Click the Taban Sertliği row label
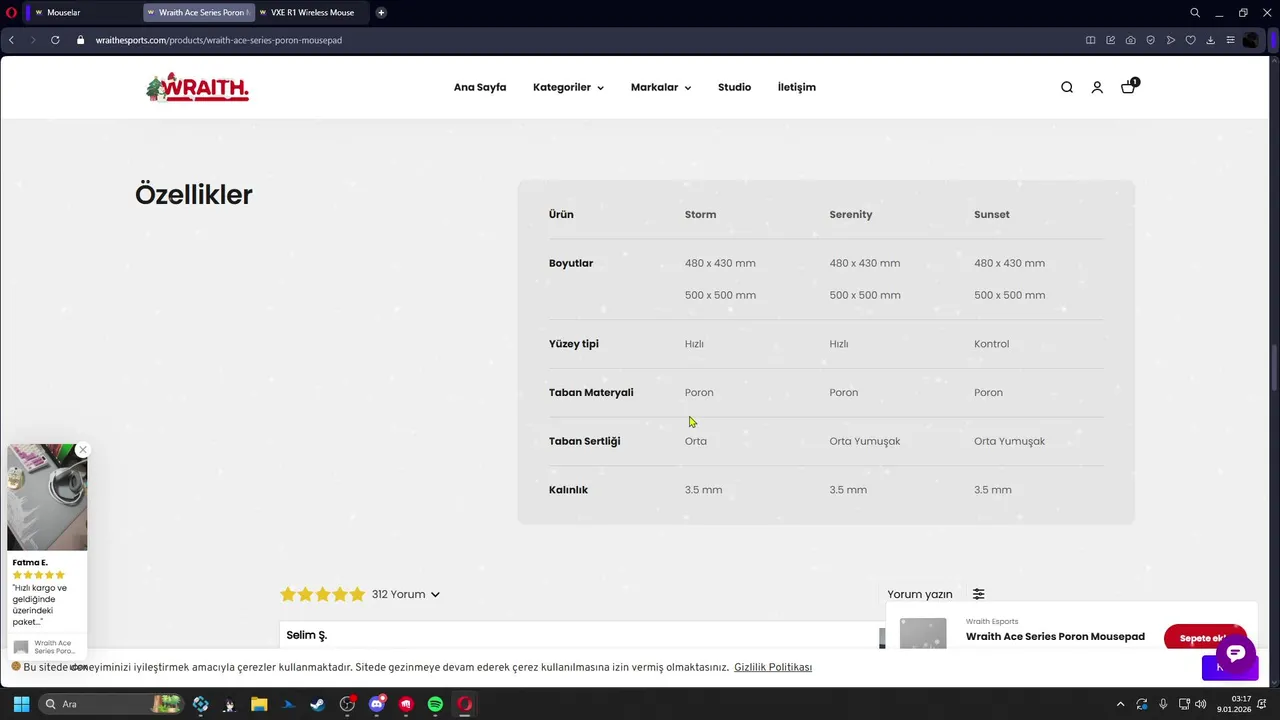The height and width of the screenshot is (720, 1280). pos(585,441)
